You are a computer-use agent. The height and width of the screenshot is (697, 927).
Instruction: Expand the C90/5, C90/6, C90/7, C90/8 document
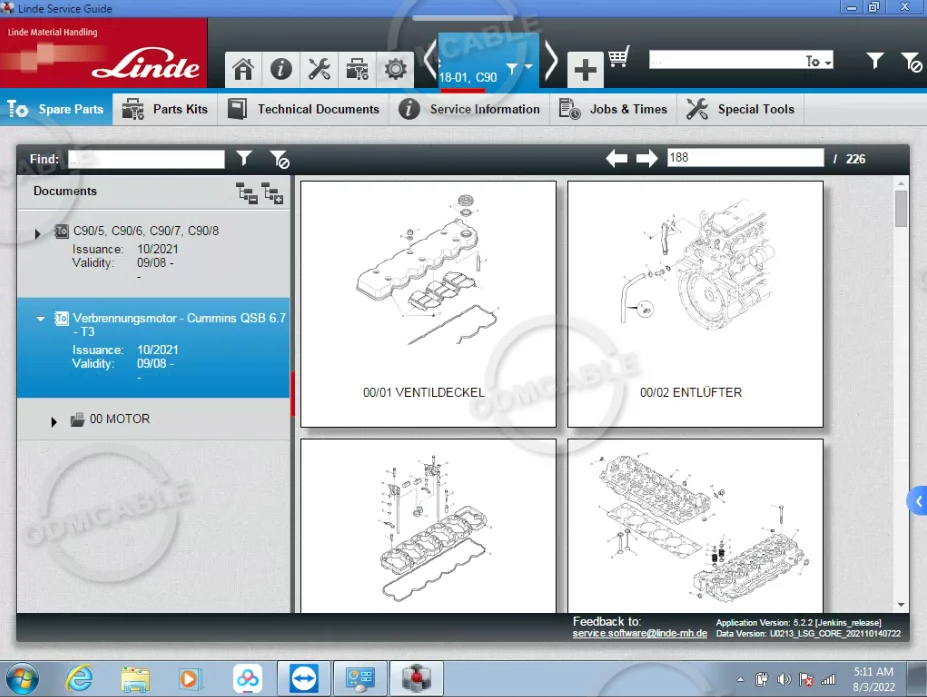click(x=38, y=234)
